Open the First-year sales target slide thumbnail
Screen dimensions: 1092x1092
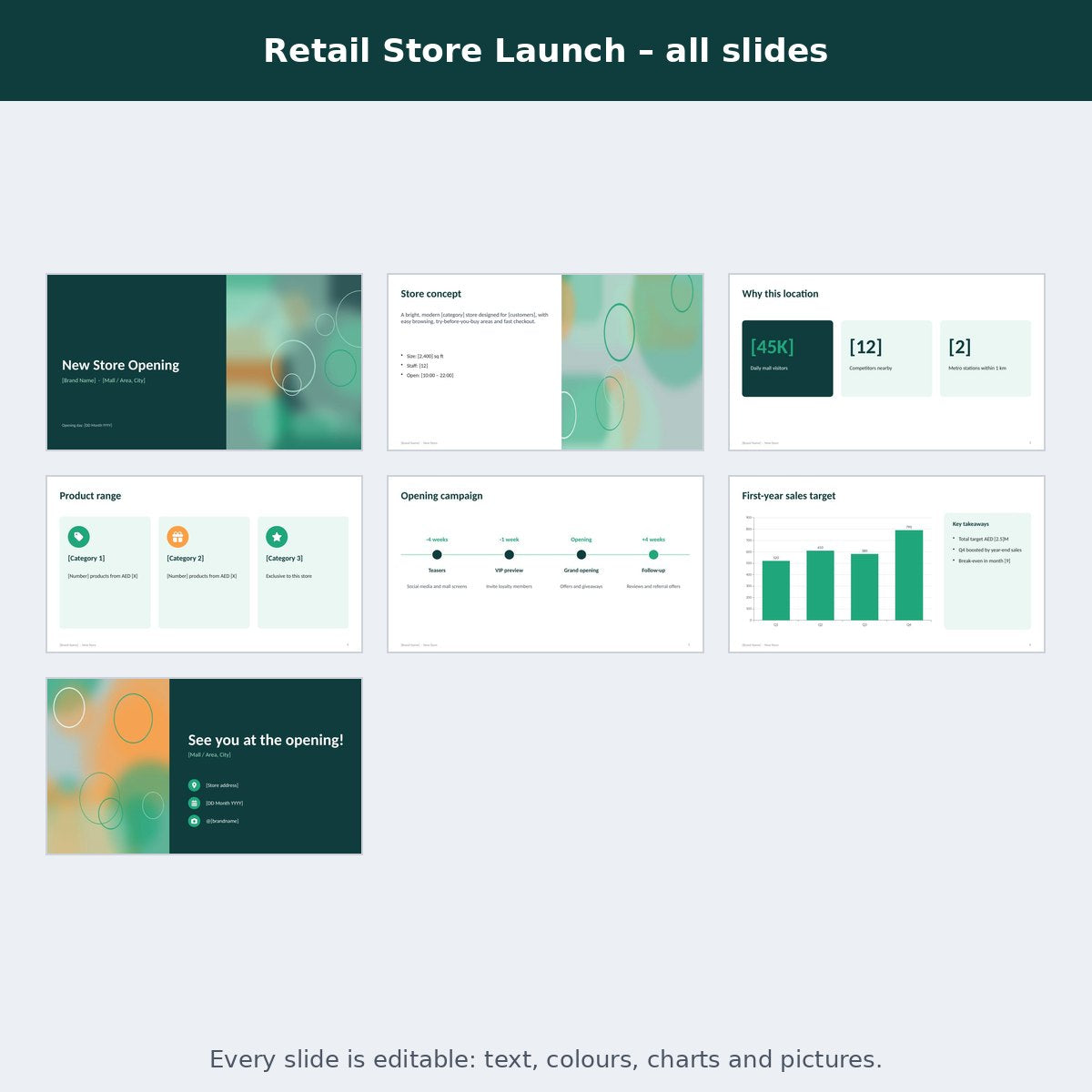click(886, 564)
